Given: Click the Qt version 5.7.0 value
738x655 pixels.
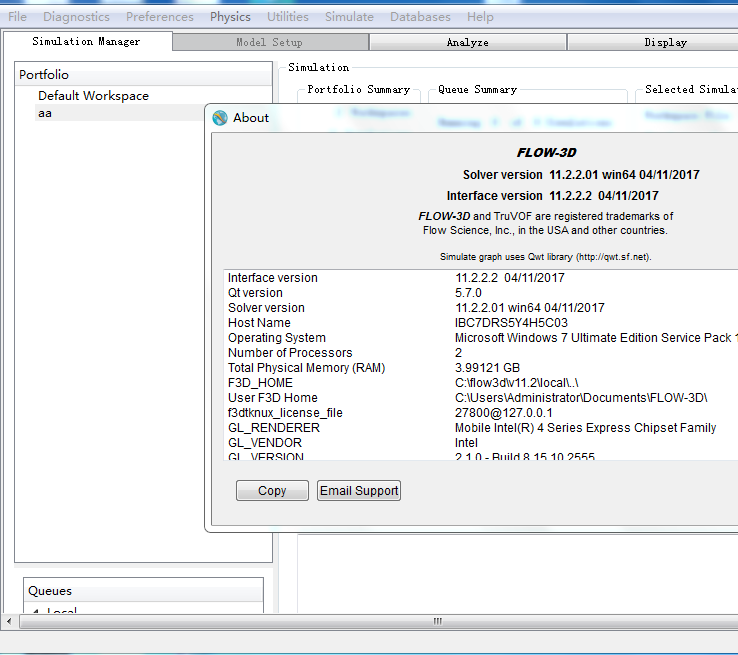Looking at the screenshot, I should (468, 293).
